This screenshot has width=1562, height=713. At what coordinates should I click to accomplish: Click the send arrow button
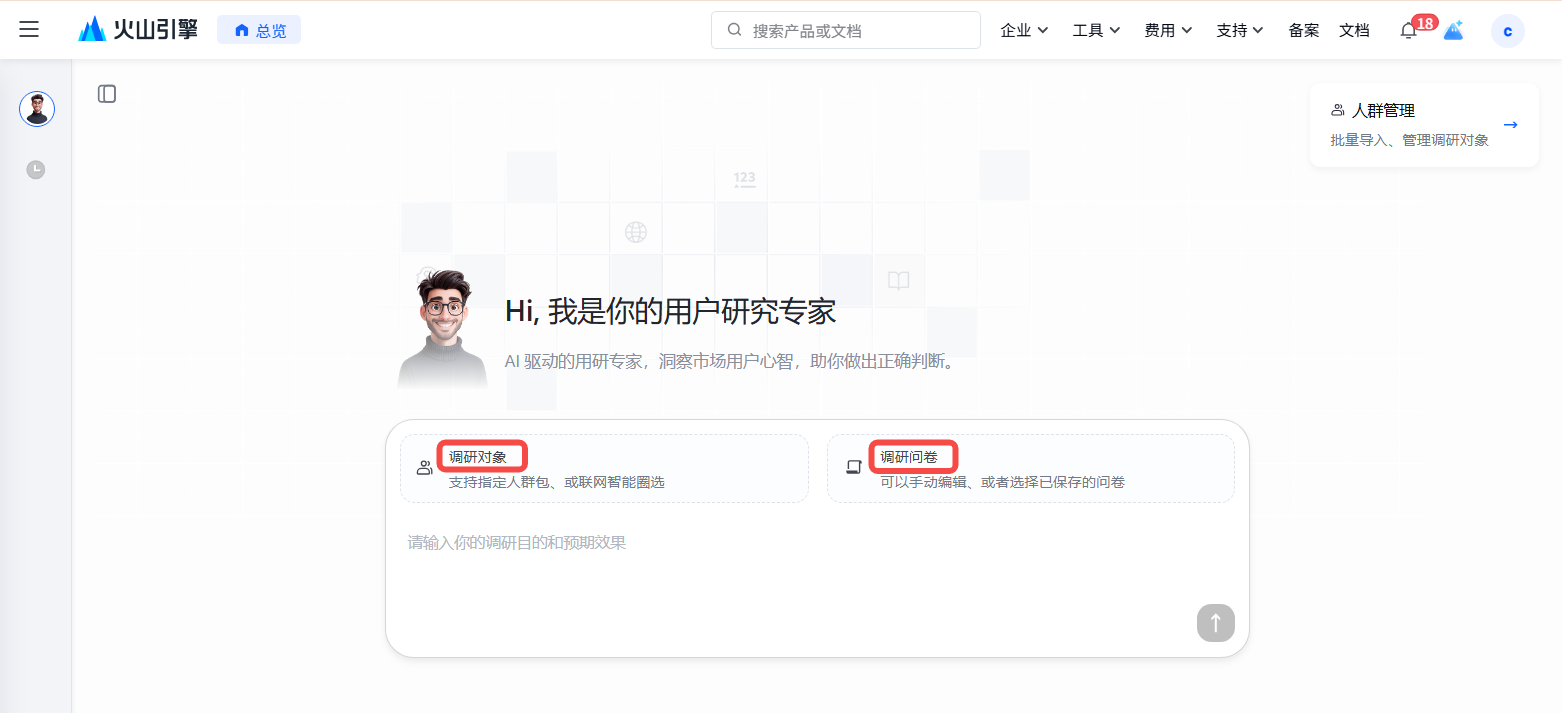click(1216, 623)
